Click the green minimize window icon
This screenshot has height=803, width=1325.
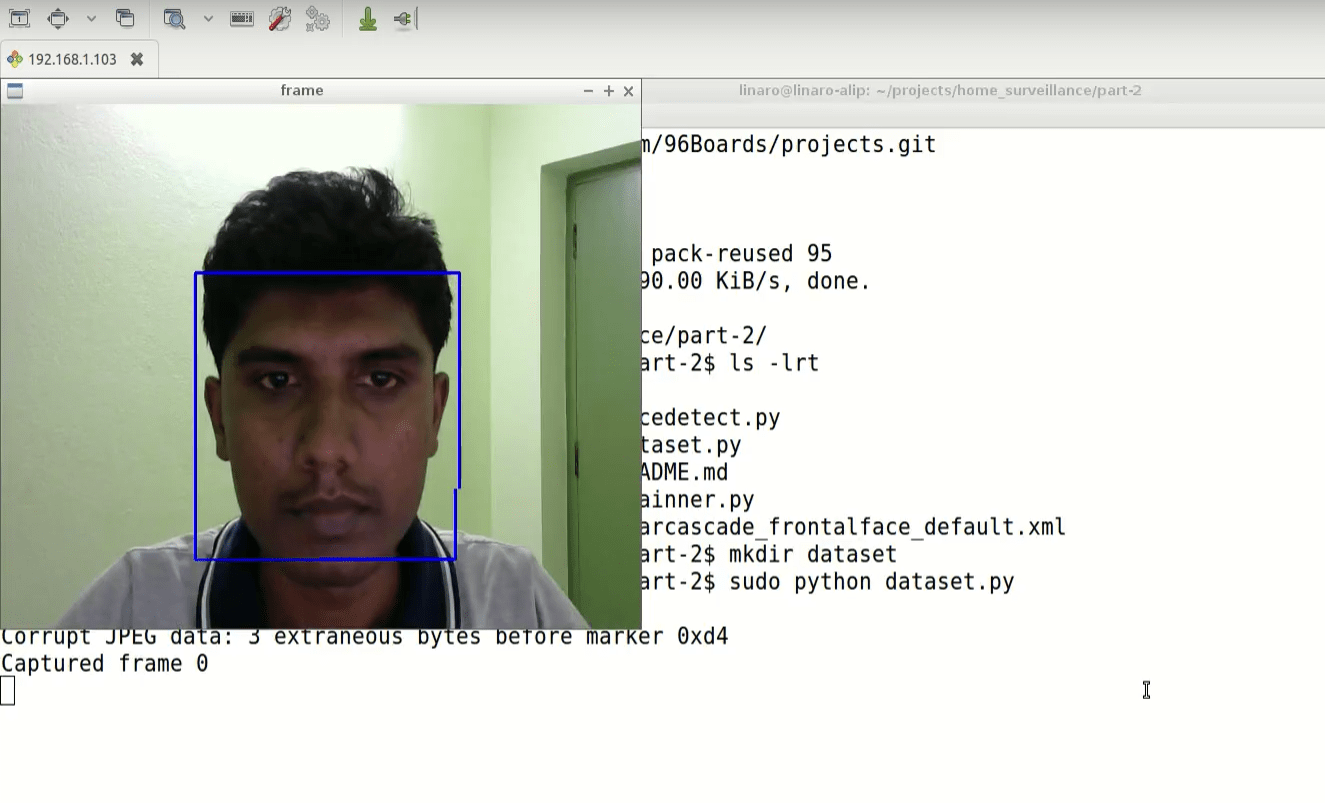coord(368,18)
